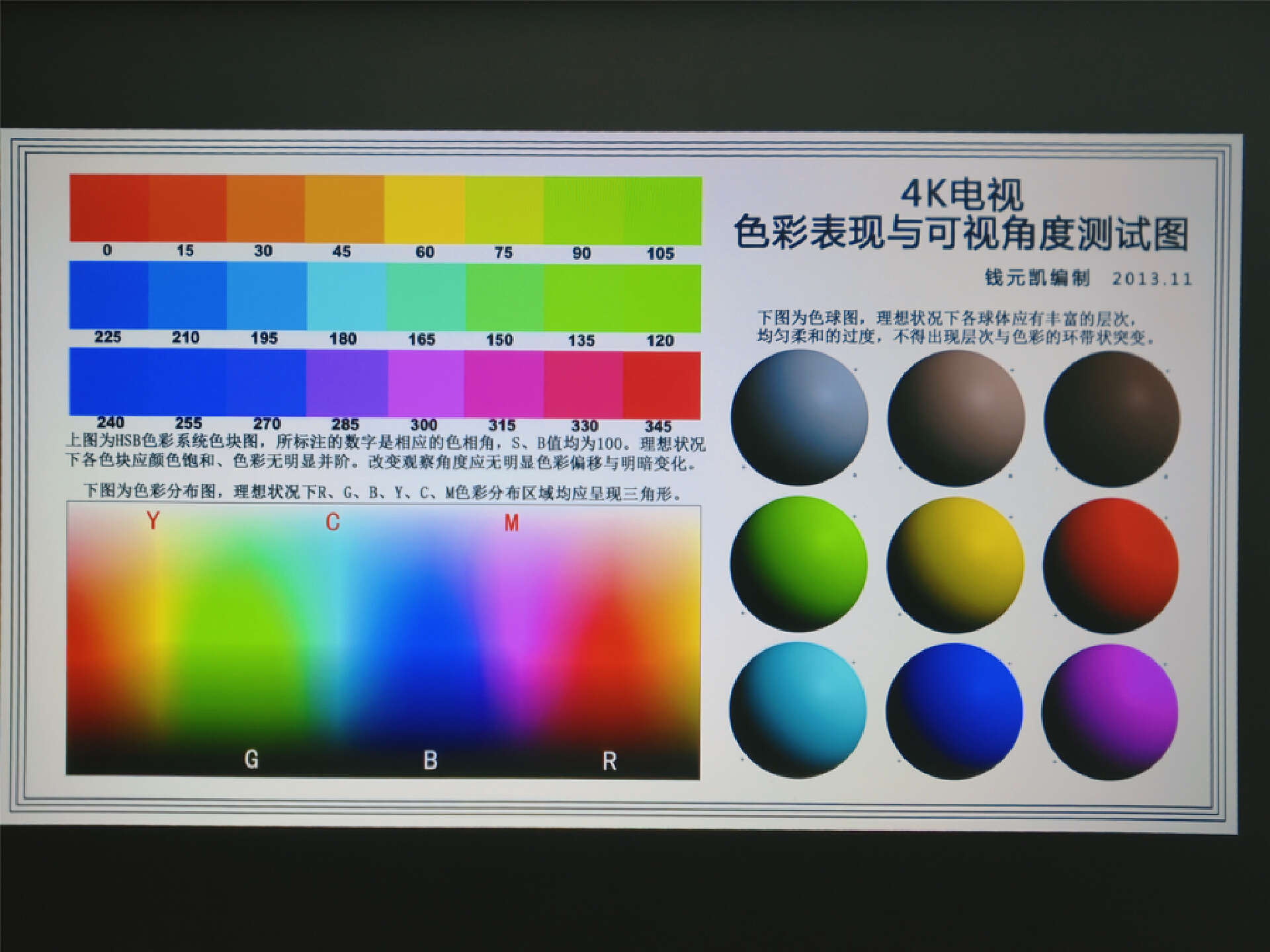
Task: Click the "下图为色球图" description paragraph
Action: click(956, 328)
